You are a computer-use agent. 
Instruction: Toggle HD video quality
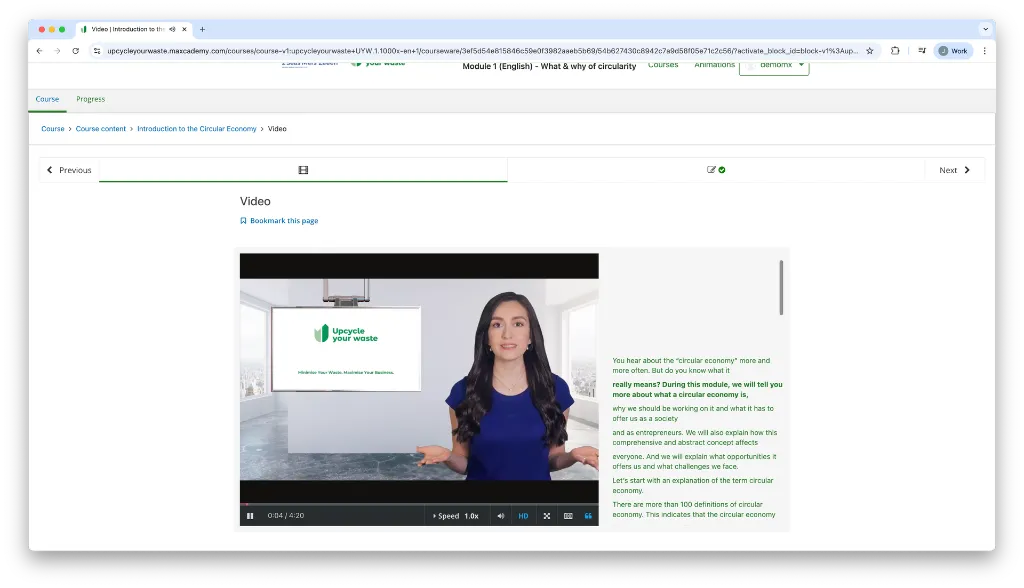523,516
